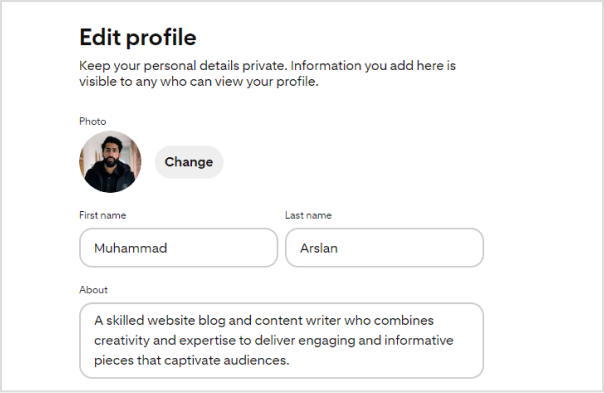Place cursor on the text Muhammad
604x393 pixels.
[131, 248]
